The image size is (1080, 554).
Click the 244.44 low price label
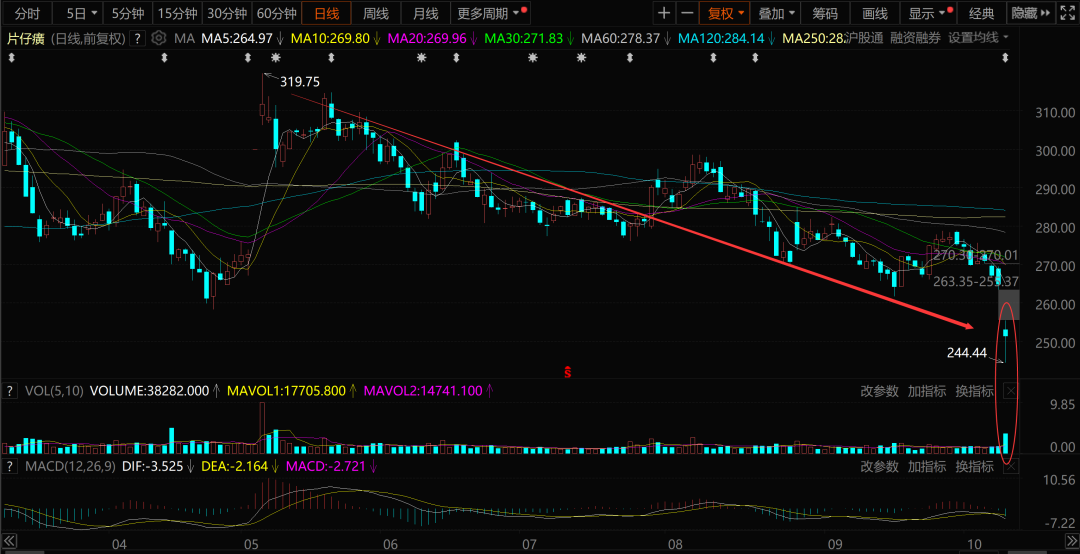(x=968, y=353)
